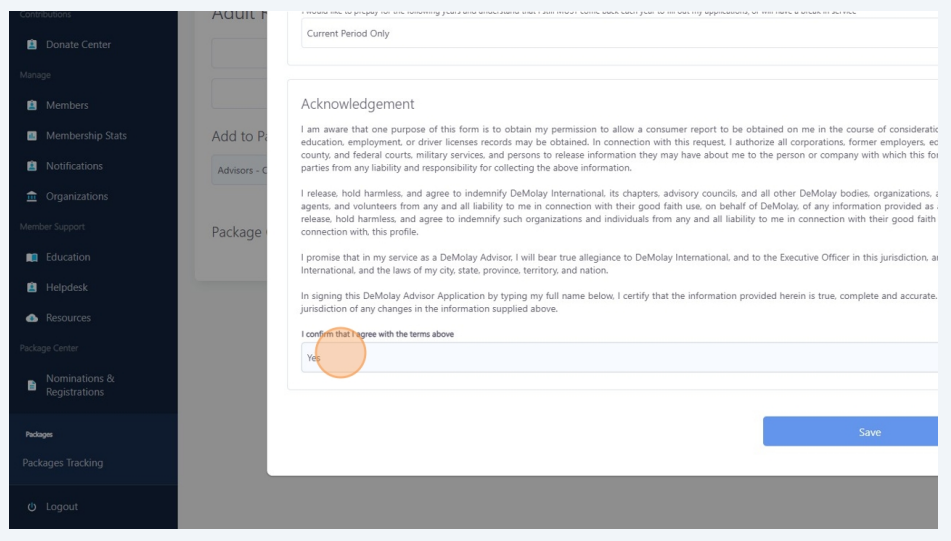Open the Donate Center page
Image resolution: width=951 pixels, height=541 pixels.
78,44
